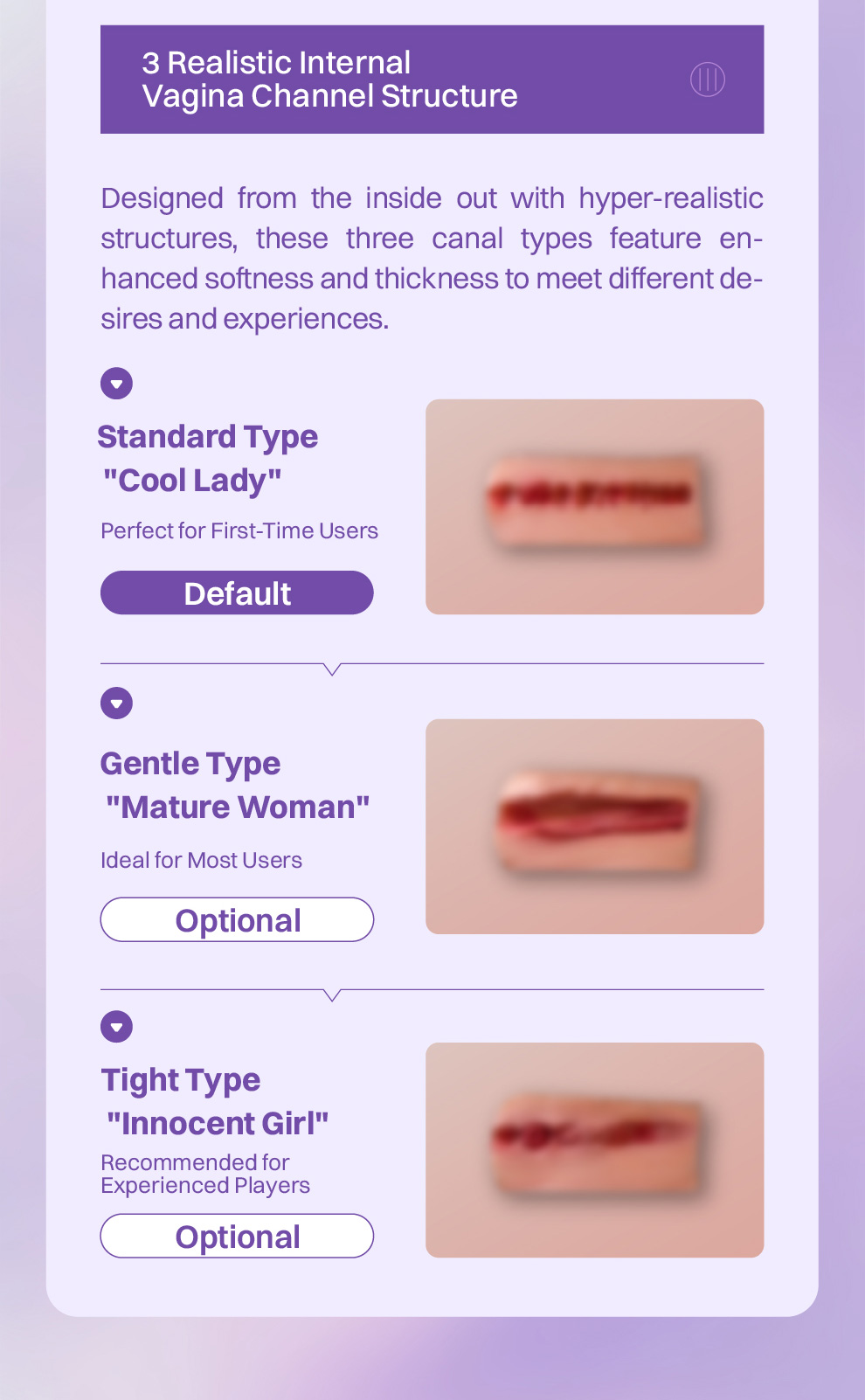Open the Gentle Type product thumbnail
This screenshot has height=1400, width=865.
pos(594,827)
